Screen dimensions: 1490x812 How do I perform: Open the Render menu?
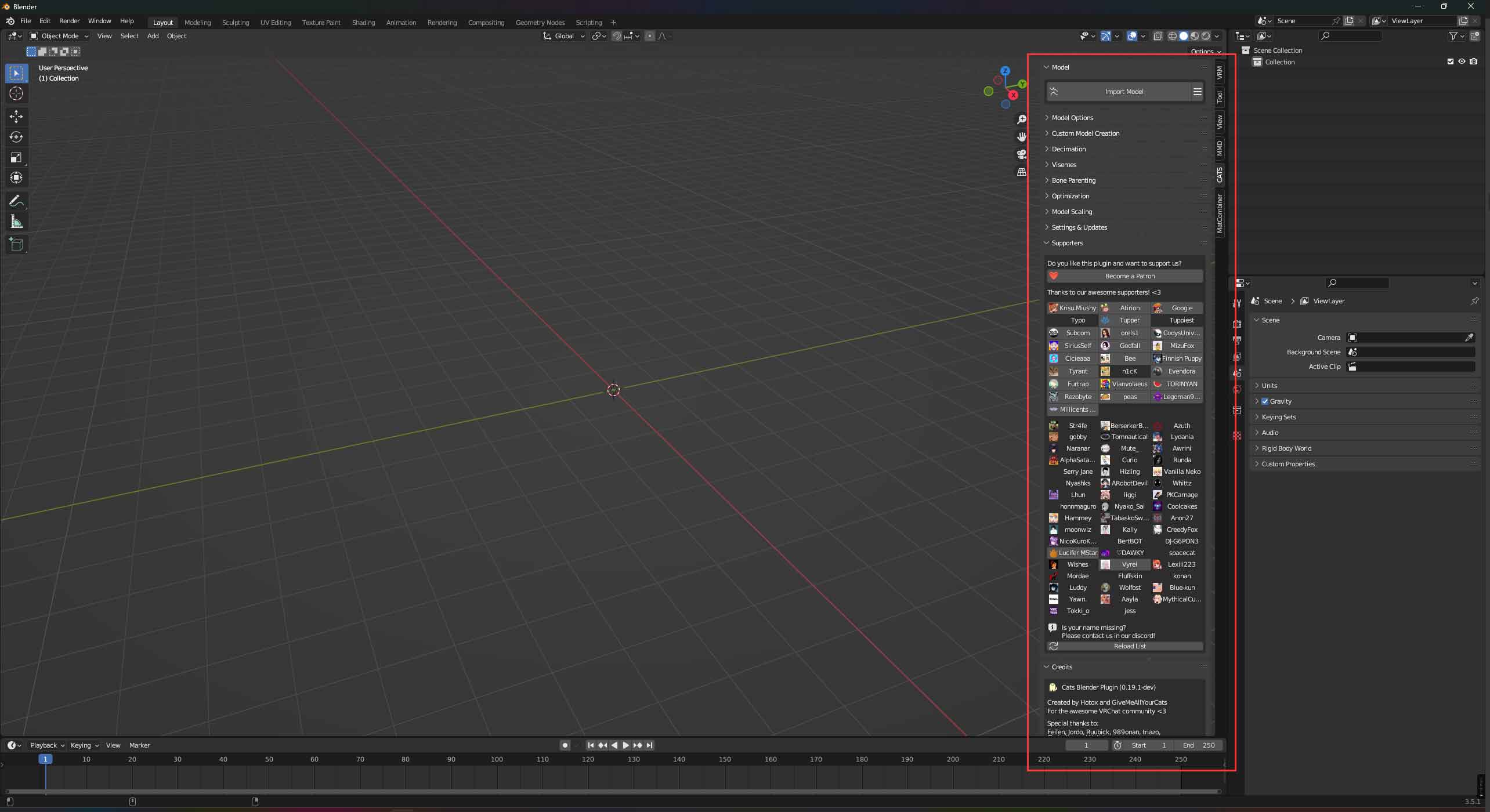[69, 21]
